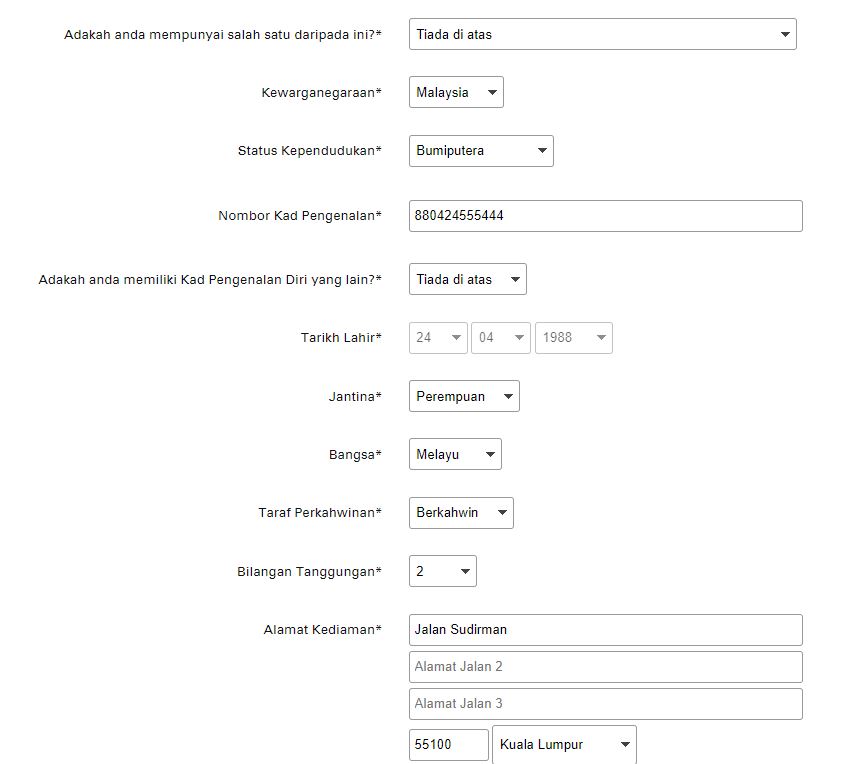The image size is (850, 764).
Task: Focus the Alamat Jalan 3 field
Action: [605, 704]
